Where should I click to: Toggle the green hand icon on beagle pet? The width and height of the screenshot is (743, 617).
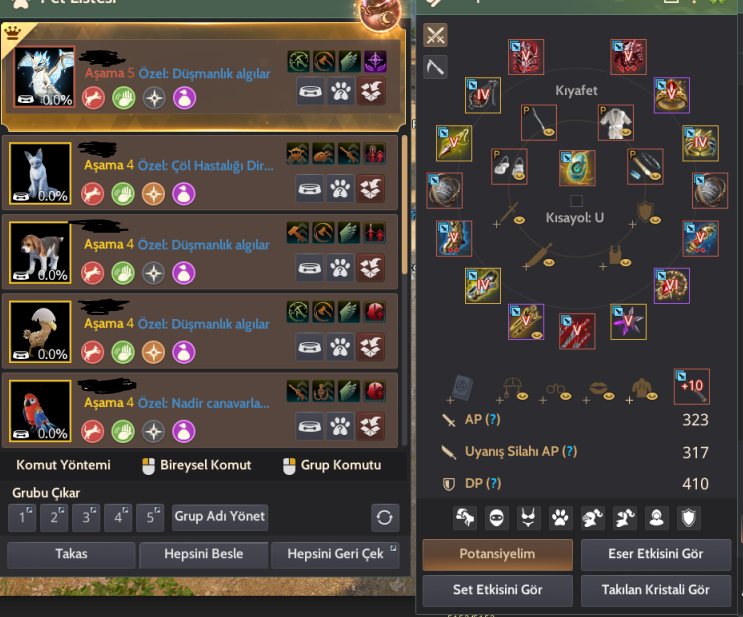coord(123,273)
